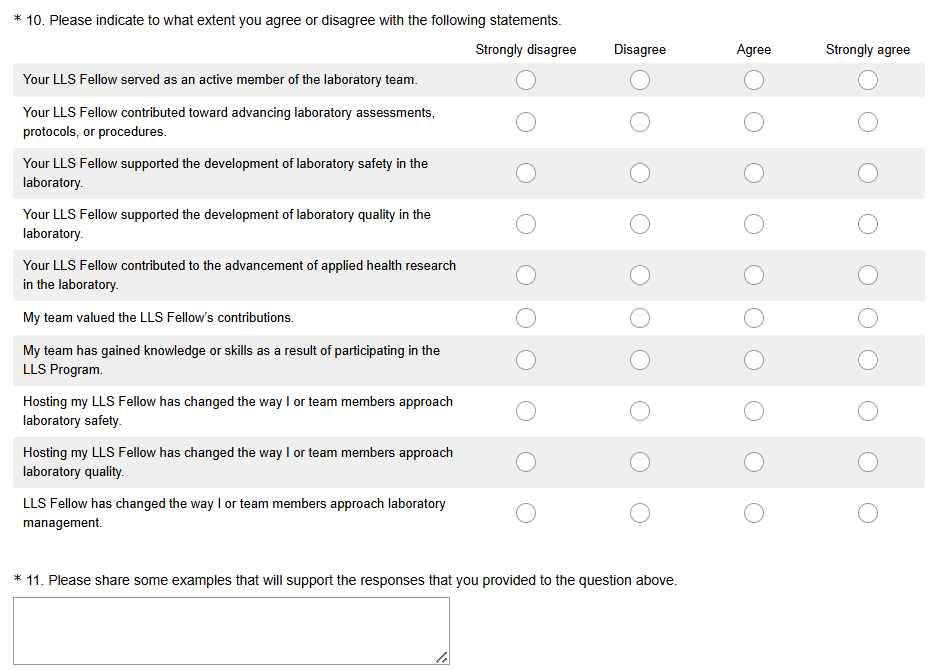Image resolution: width=942 pixels, height=670 pixels.
Task: Choose Strongly agree for supported laboratory safety development
Action: click(868, 173)
